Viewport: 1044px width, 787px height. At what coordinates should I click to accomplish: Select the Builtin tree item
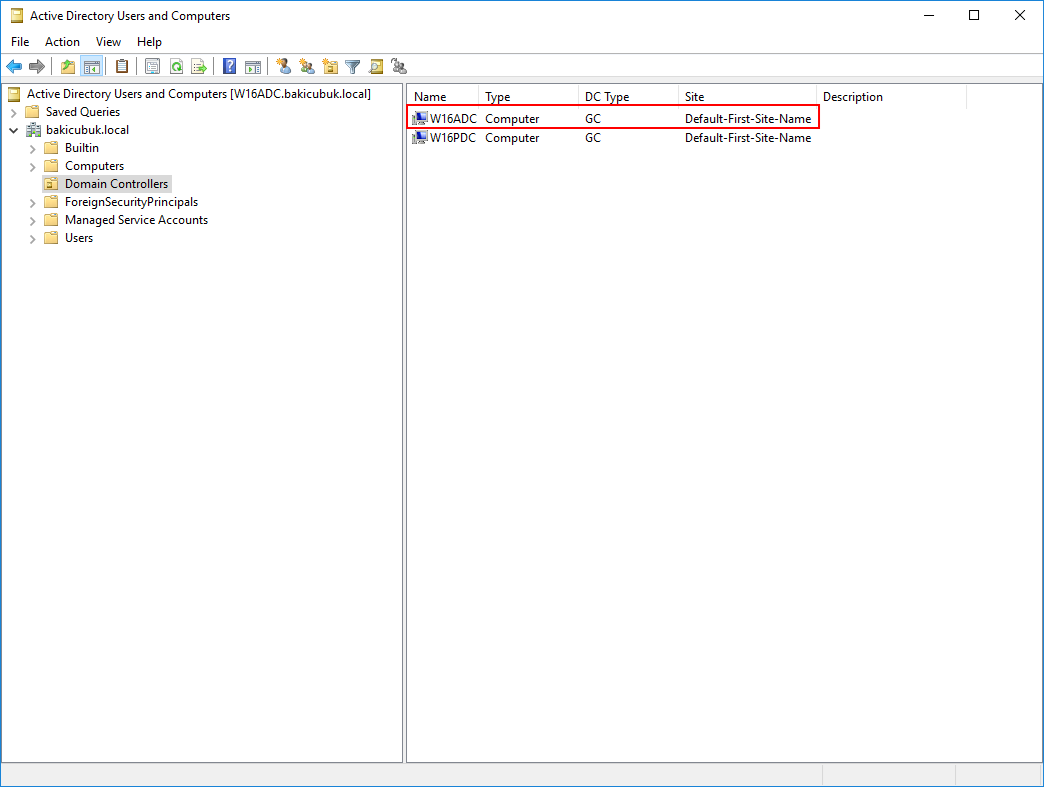pyautogui.click(x=82, y=148)
